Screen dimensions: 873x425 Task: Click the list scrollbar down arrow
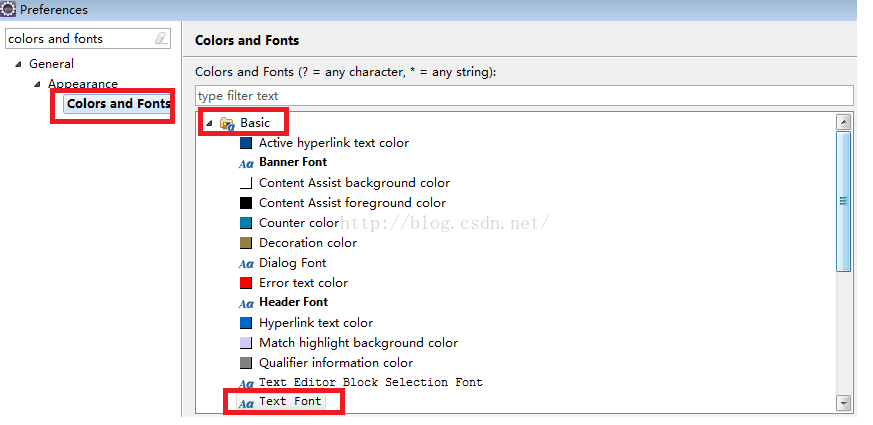coord(843,402)
